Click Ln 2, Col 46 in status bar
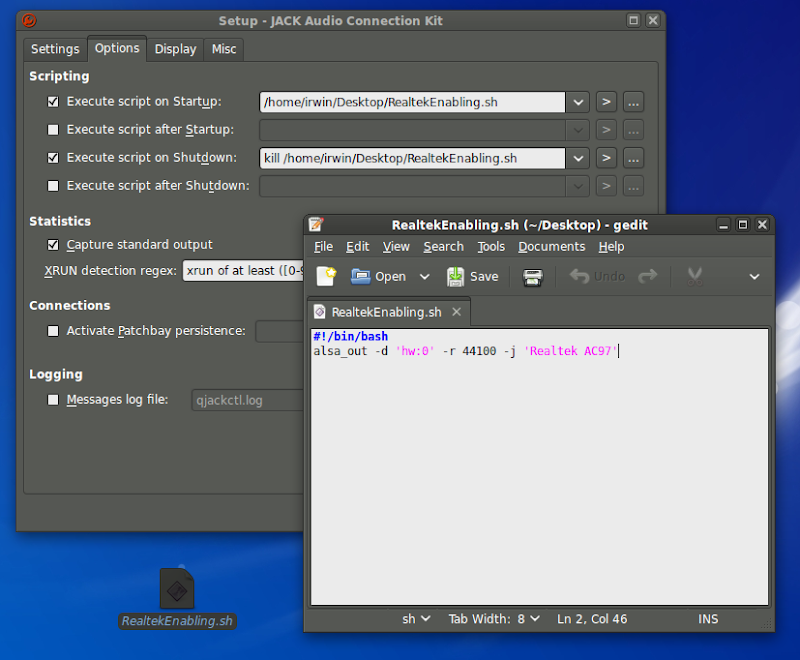Image resolution: width=800 pixels, height=660 pixels. [x=592, y=619]
